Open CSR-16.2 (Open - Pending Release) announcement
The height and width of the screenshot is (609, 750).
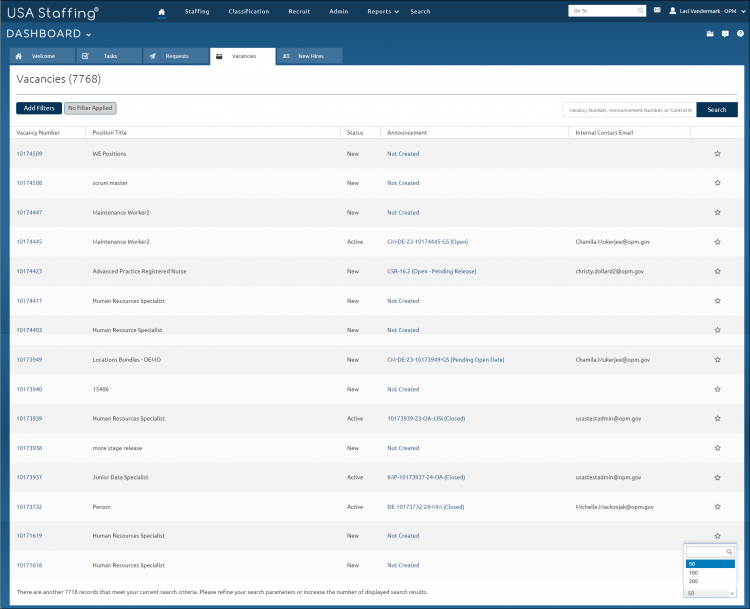[x=431, y=271]
